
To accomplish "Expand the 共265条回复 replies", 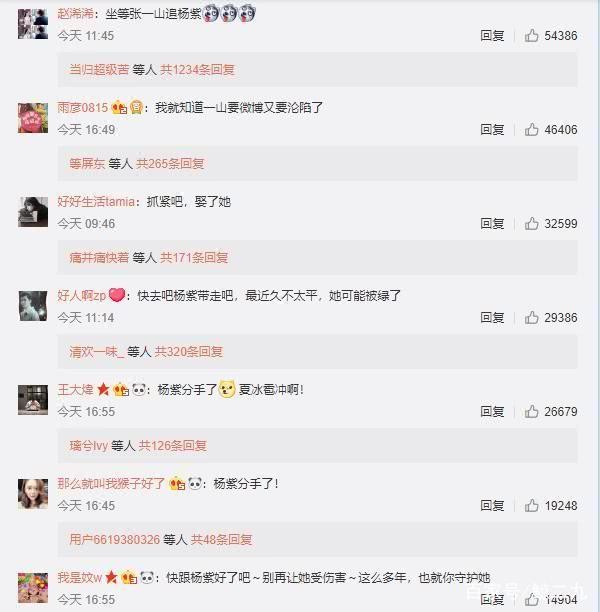I will [170, 164].
